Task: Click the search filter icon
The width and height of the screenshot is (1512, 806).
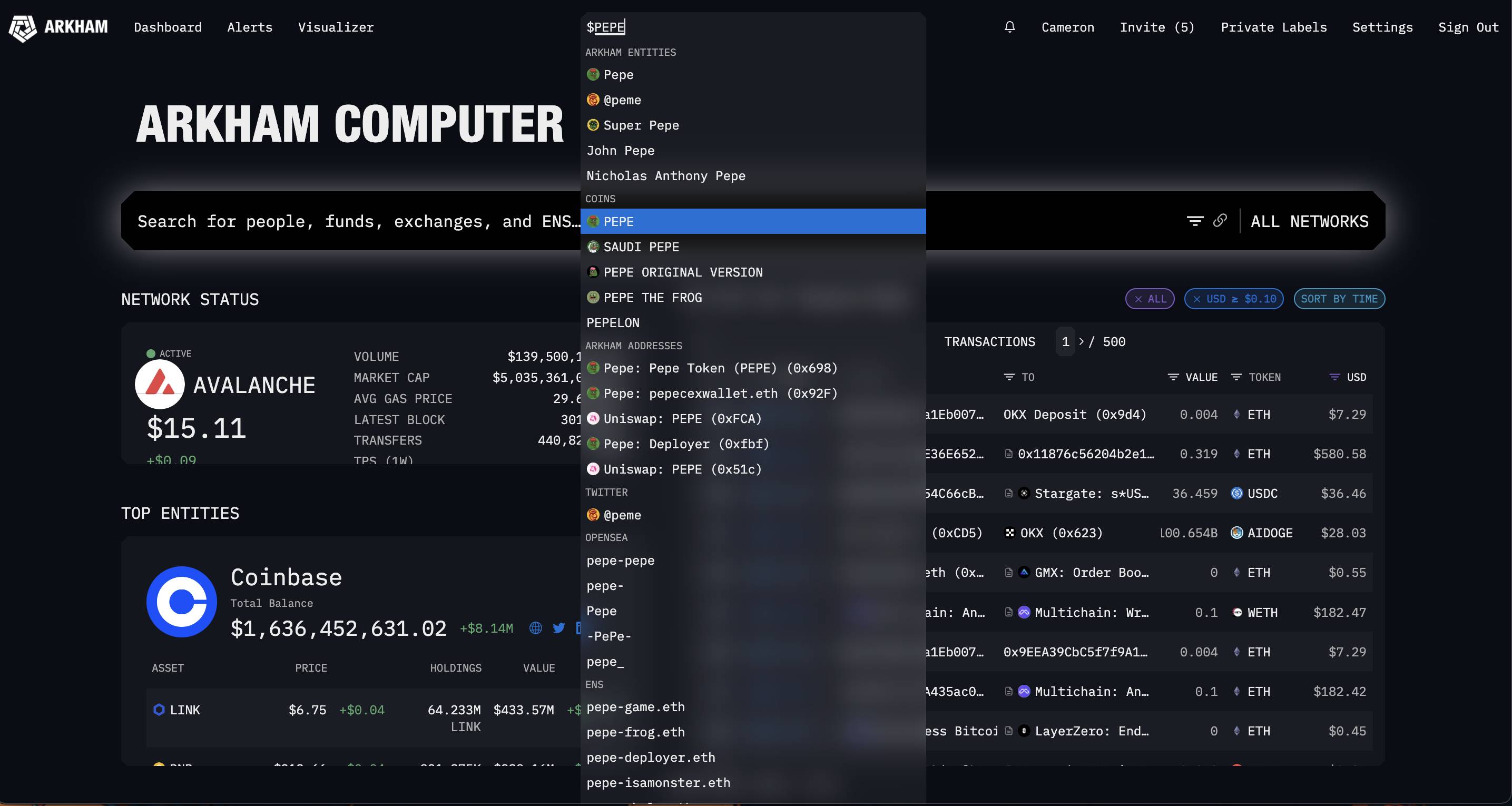Action: [x=1194, y=221]
